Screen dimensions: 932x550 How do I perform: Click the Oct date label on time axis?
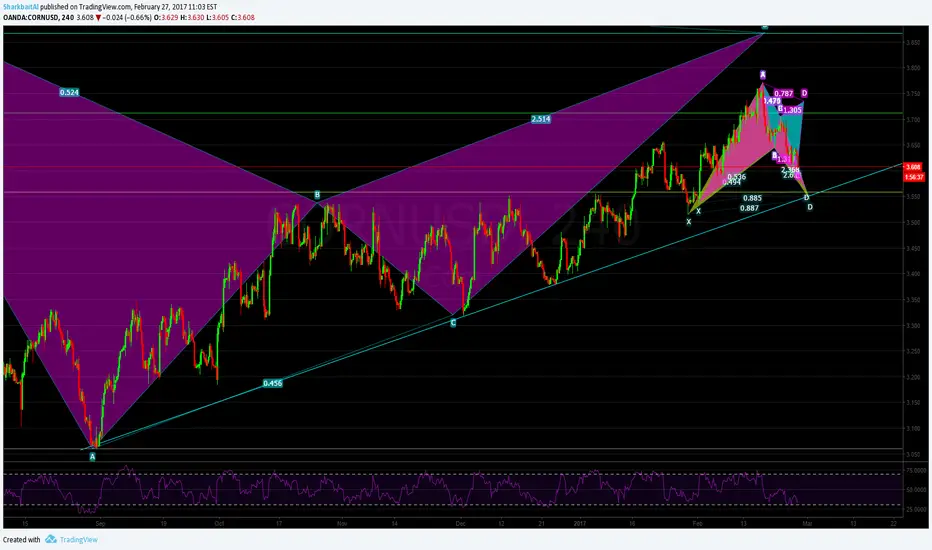coord(219,524)
